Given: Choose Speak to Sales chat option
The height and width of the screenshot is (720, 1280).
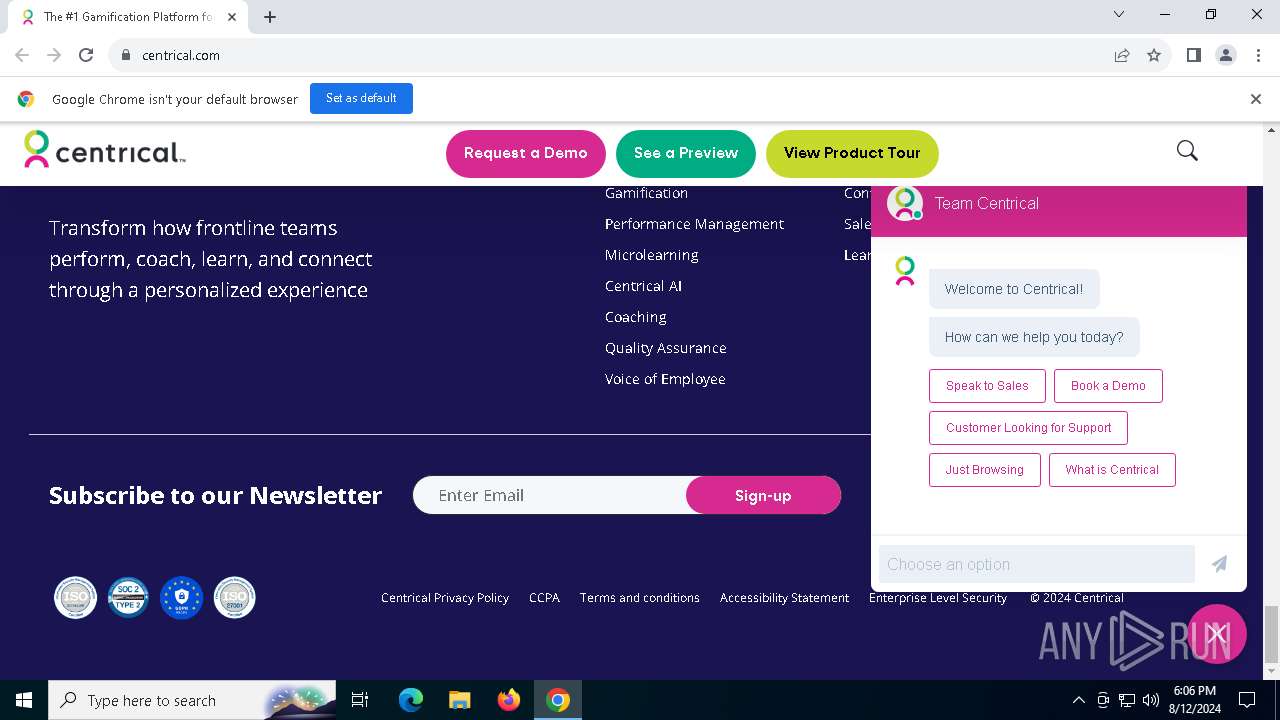Looking at the screenshot, I should coord(987,386).
